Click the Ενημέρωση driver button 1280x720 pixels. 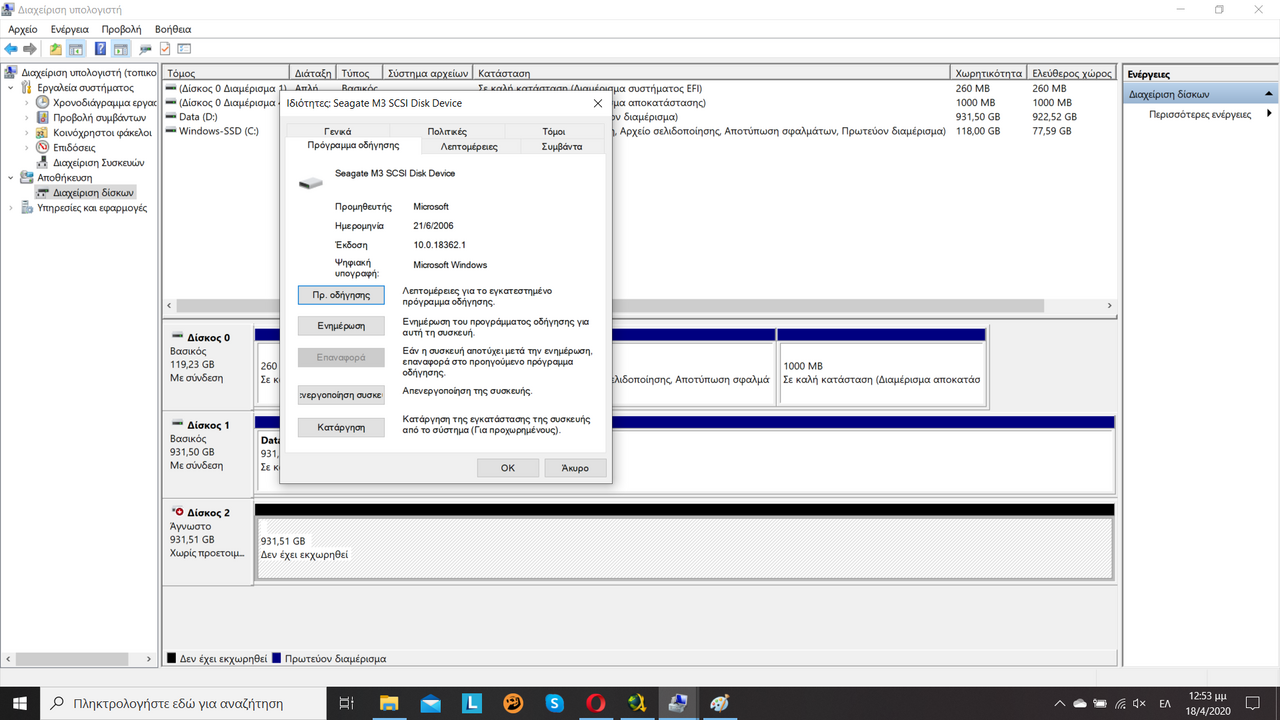(341, 326)
